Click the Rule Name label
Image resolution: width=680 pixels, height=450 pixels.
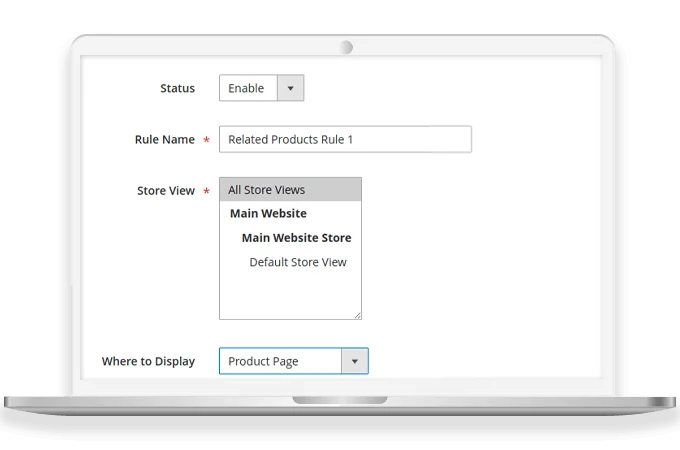(x=164, y=139)
